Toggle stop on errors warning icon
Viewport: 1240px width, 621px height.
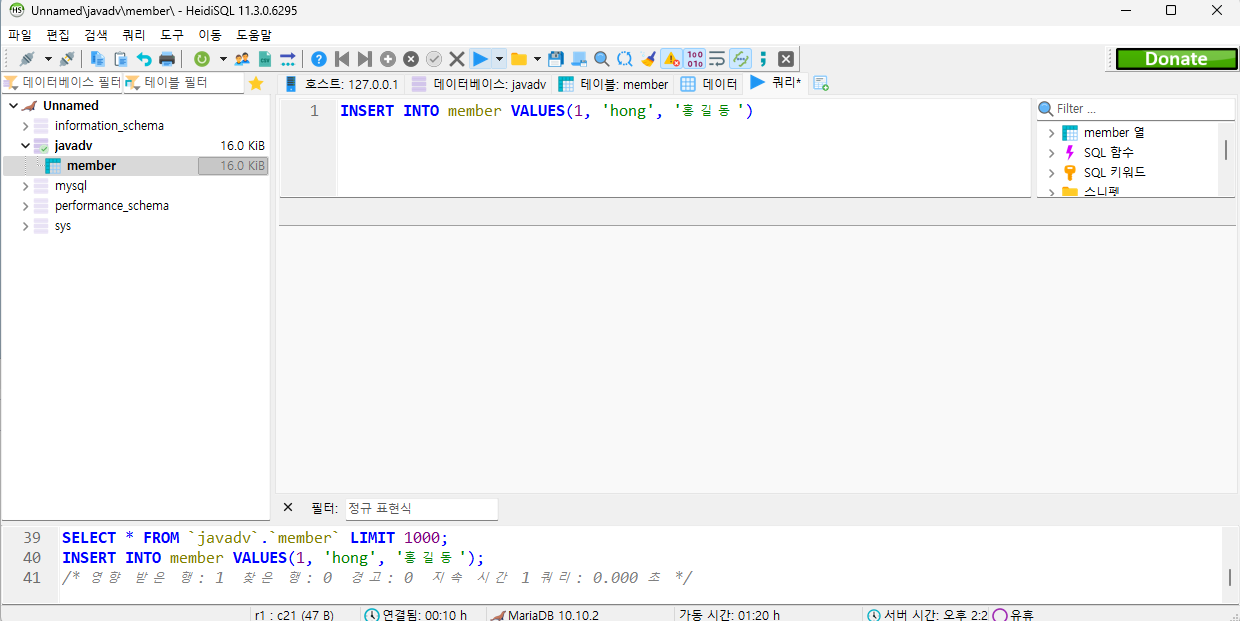tap(671, 59)
